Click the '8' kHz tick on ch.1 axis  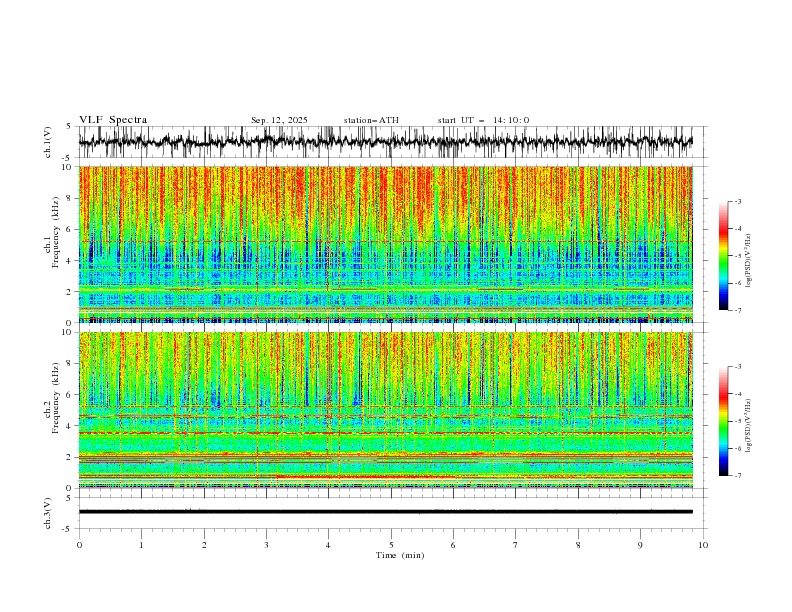[70, 198]
